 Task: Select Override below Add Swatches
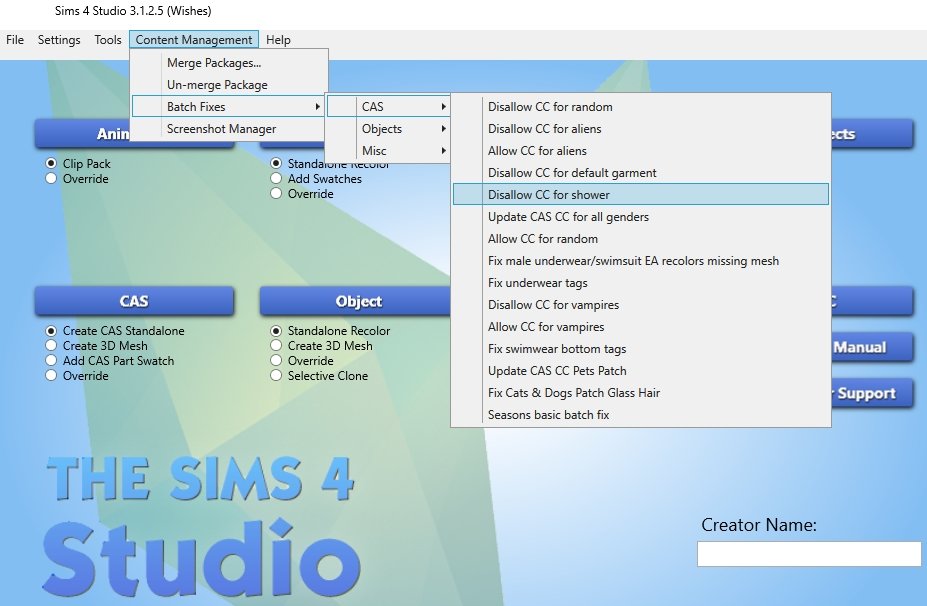point(276,193)
